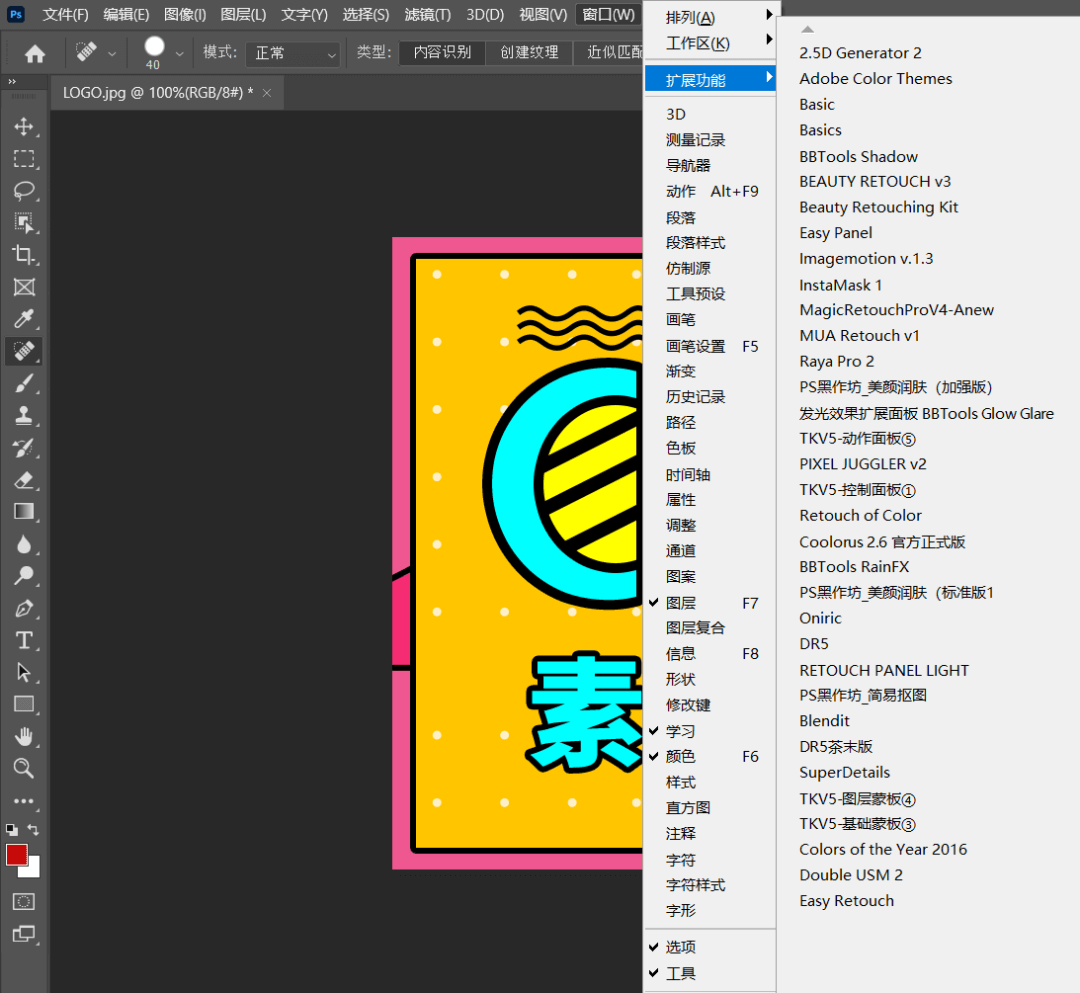Select the Eraser tool
This screenshot has width=1080, height=993.
(x=24, y=479)
